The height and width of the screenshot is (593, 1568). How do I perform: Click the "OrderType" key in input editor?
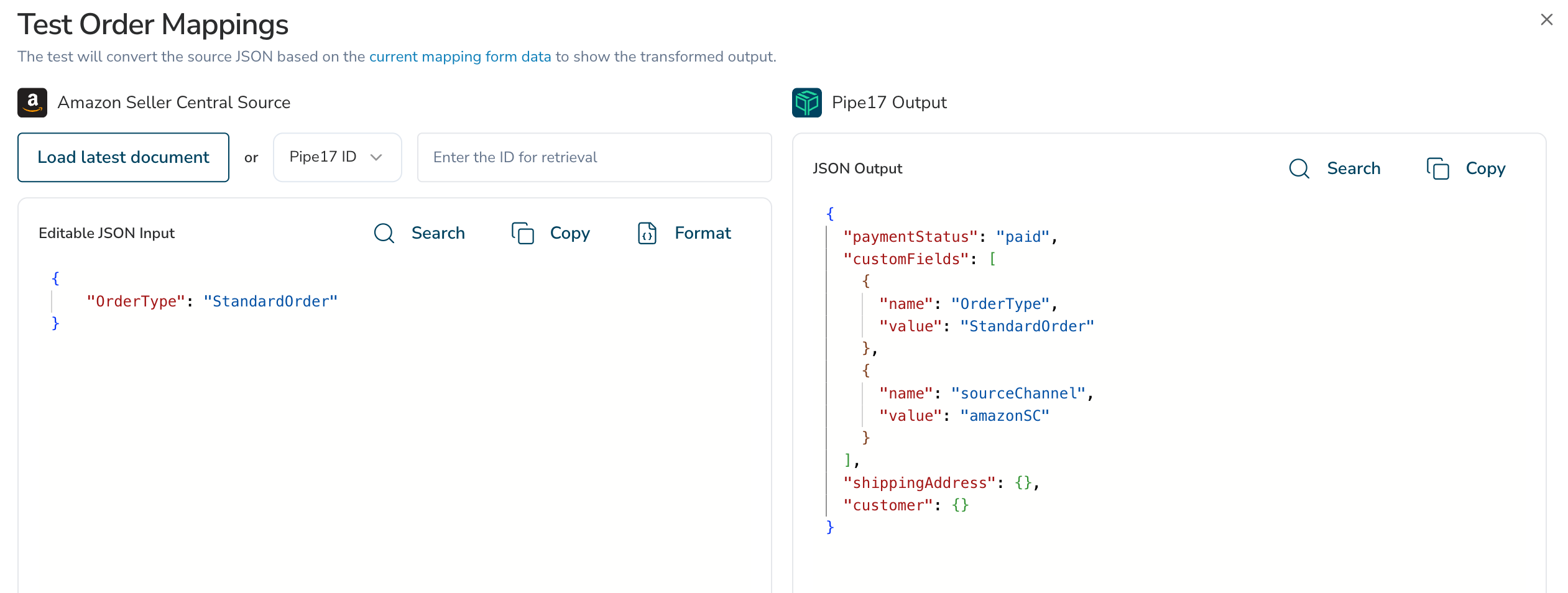pos(136,301)
